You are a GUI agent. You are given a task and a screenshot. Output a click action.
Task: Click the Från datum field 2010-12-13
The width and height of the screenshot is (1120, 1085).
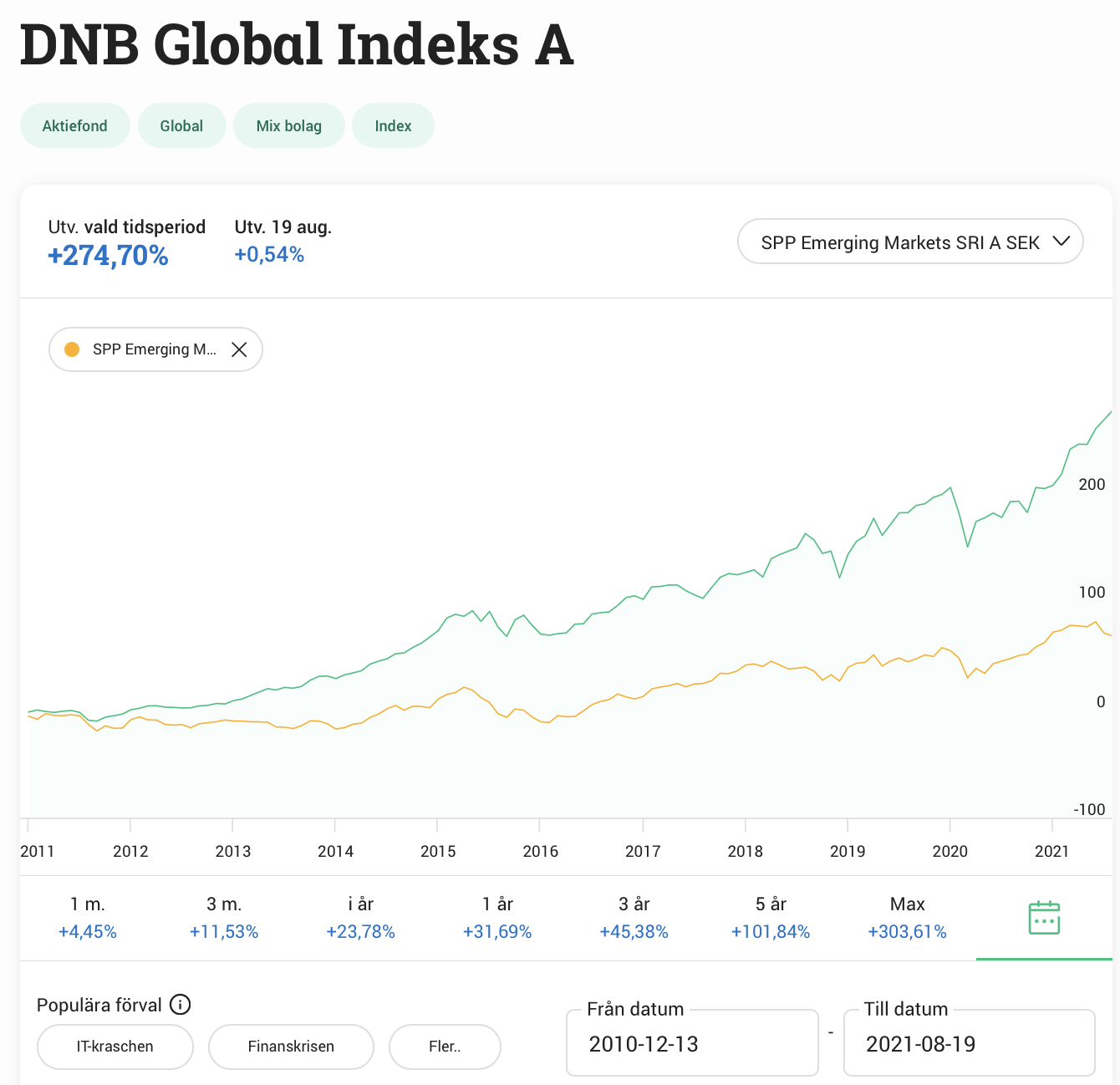click(692, 1043)
